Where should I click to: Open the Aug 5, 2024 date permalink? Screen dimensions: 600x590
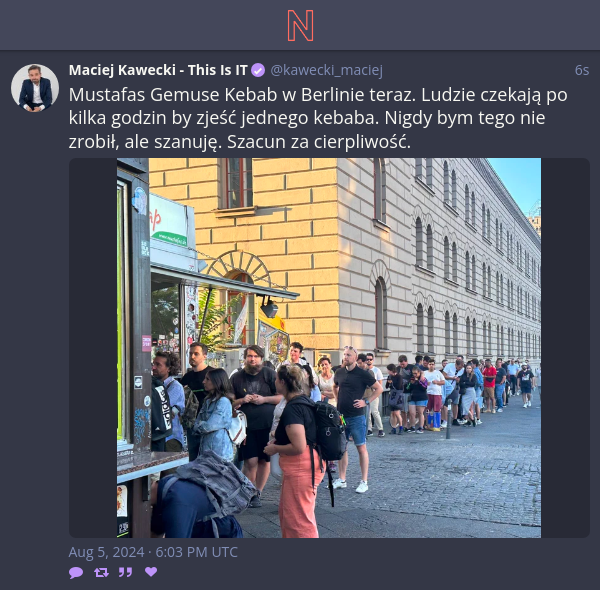pyautogui.click(x=153, y=552)
